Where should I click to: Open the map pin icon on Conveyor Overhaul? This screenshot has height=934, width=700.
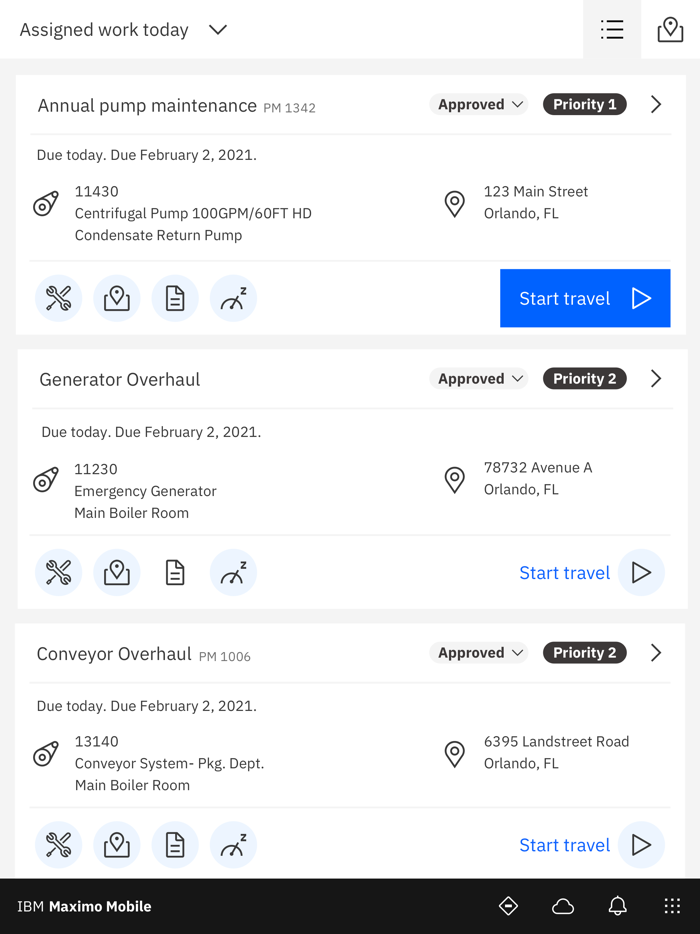117,844
